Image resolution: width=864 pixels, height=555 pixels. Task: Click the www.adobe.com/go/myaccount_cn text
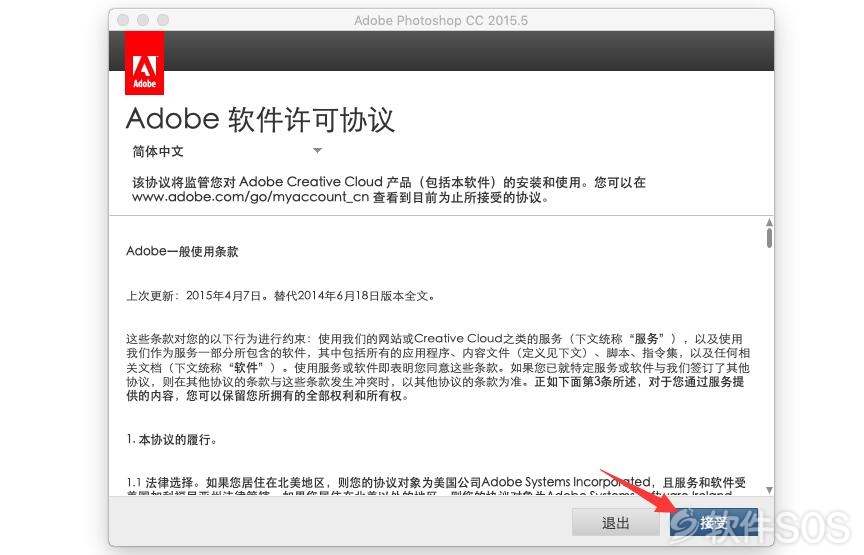pos(250,197)
